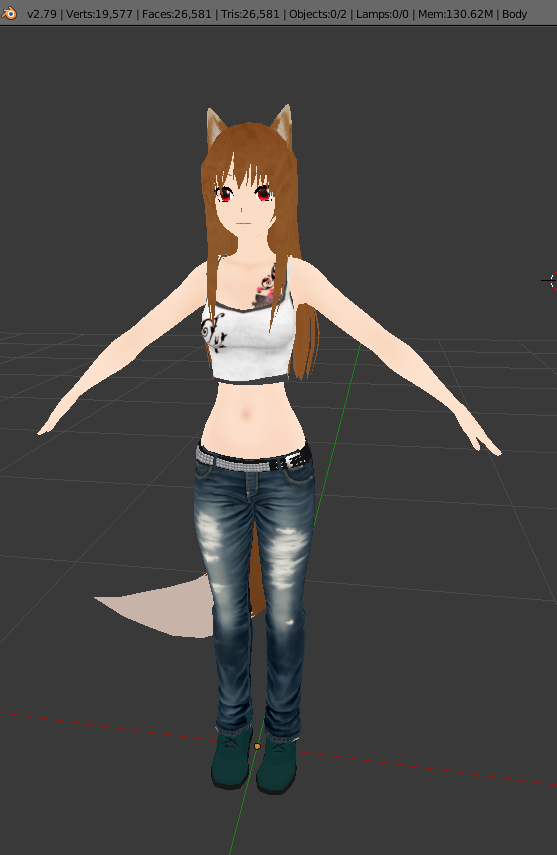Click the Verts:19,577 statistic
Image resolution: width=557 pixels, height=855 pixels.
[x=99, y=14]
